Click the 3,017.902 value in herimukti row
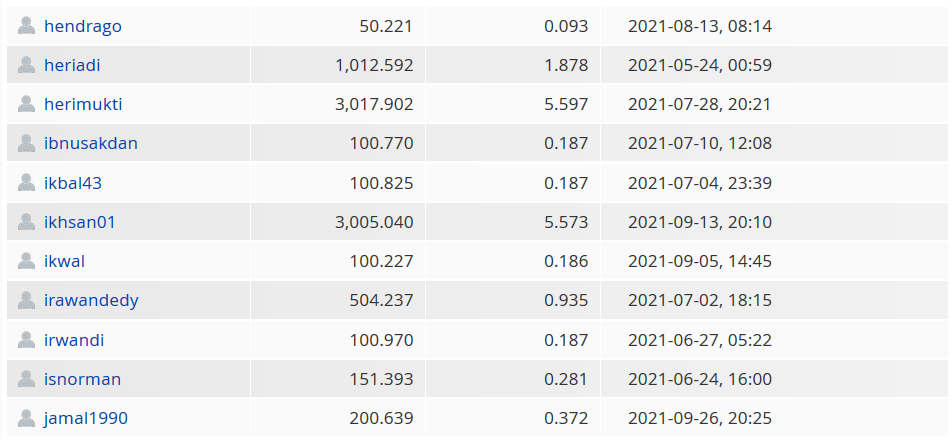 (374, 104)
